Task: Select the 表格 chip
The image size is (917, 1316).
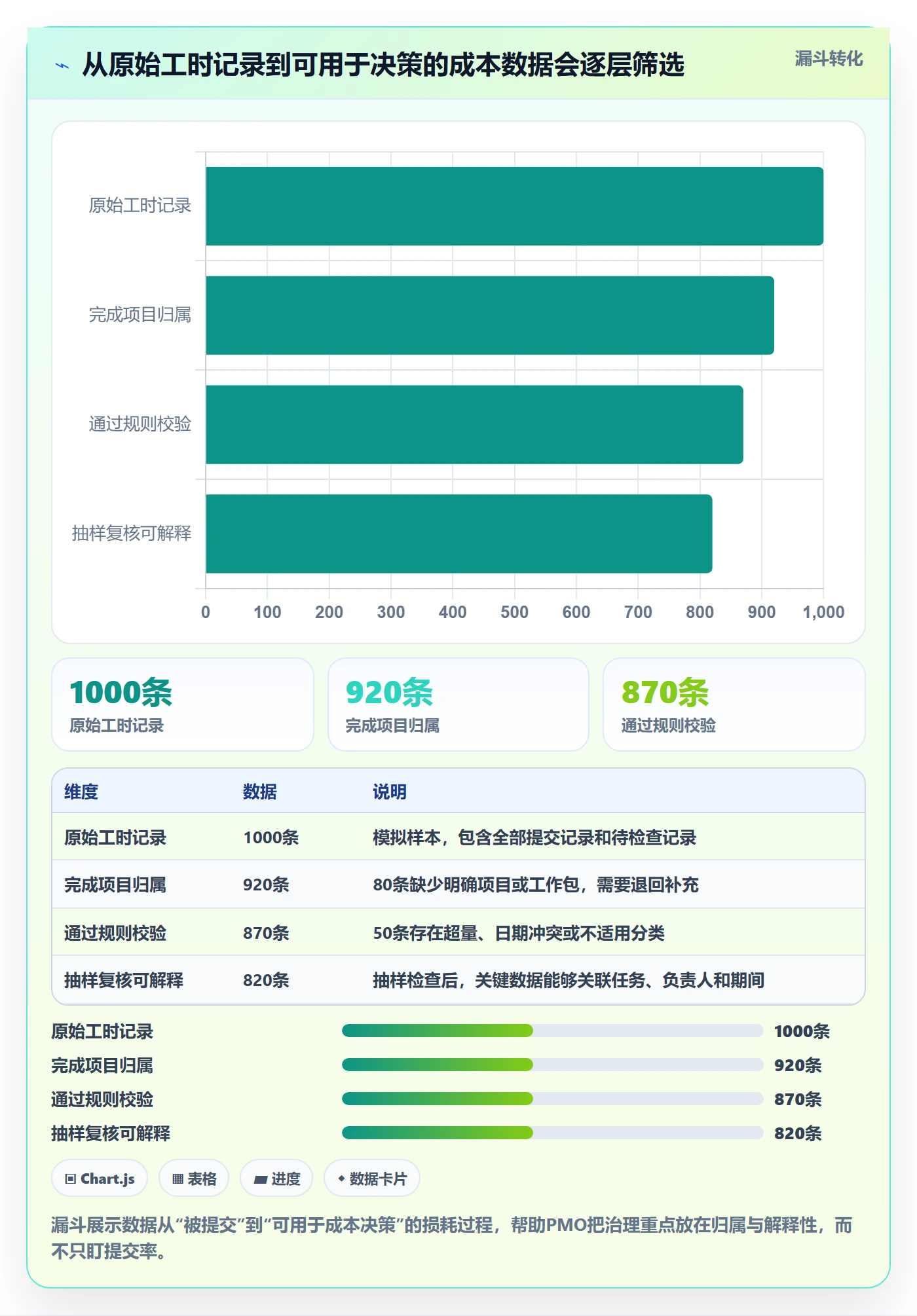Action: [x=194, y=1179]
